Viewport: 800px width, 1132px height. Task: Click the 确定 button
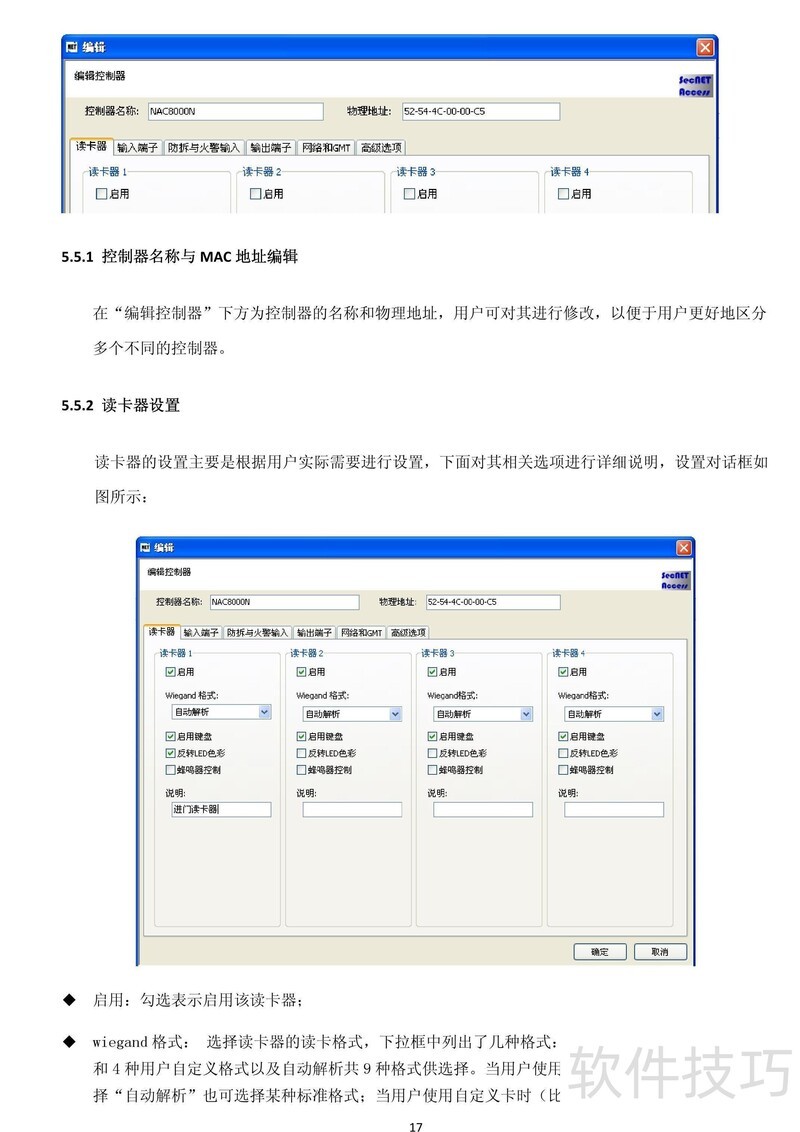[599, 951]
